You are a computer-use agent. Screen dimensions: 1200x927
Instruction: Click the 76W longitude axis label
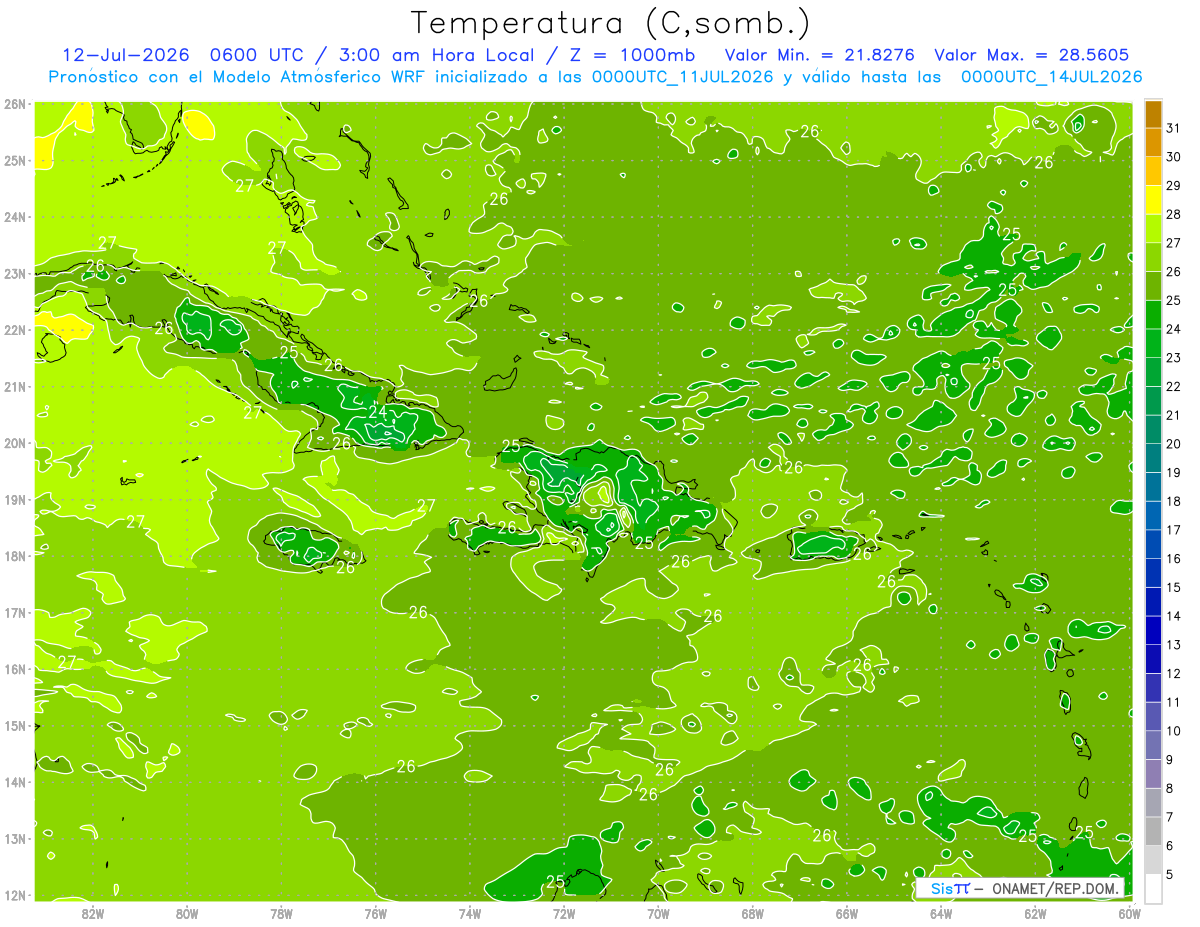coord(376,914)
